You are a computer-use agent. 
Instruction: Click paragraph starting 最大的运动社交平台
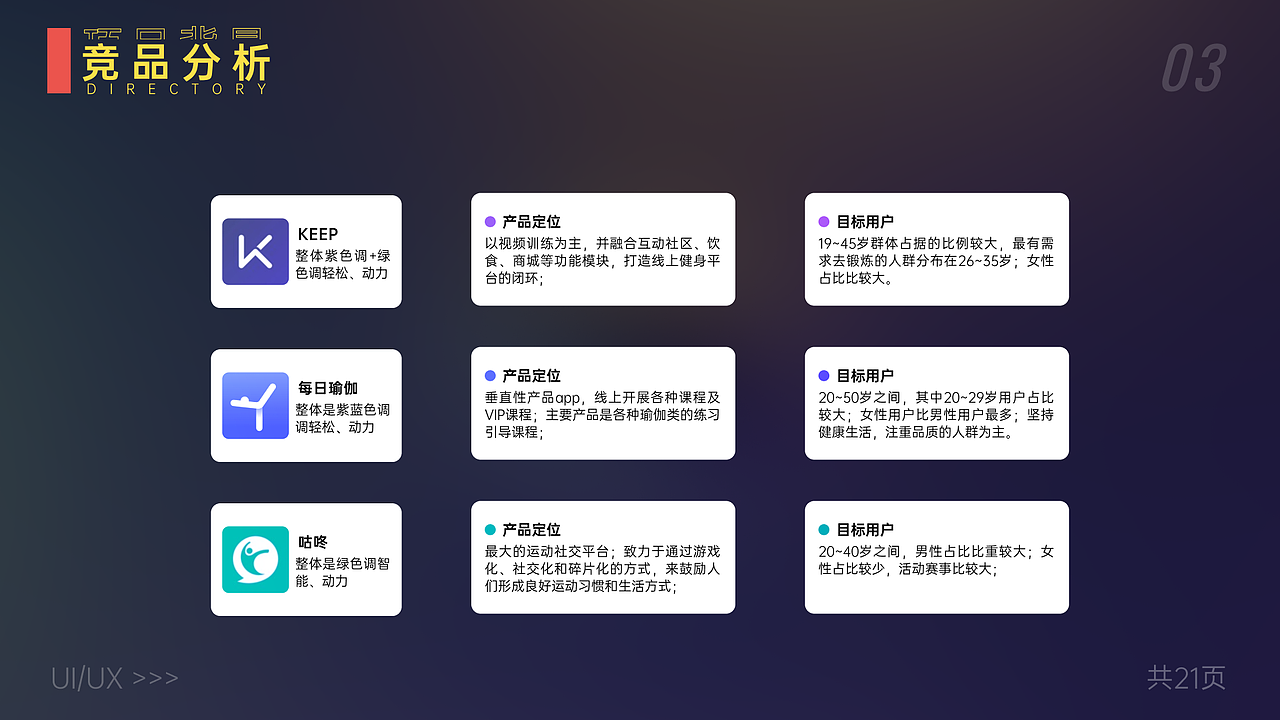point(603,569)
